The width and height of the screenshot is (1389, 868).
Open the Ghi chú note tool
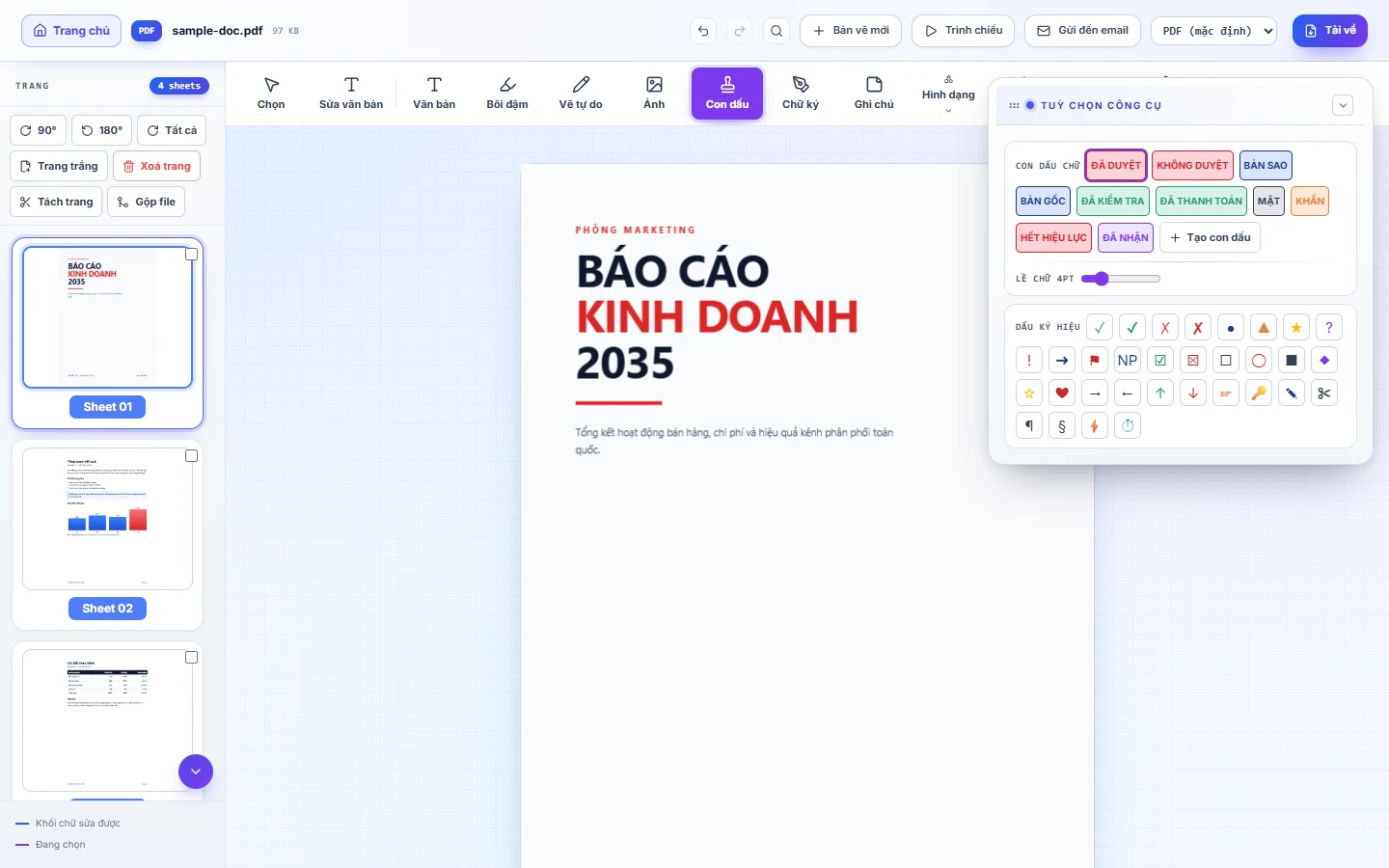[x=874, y=94]
